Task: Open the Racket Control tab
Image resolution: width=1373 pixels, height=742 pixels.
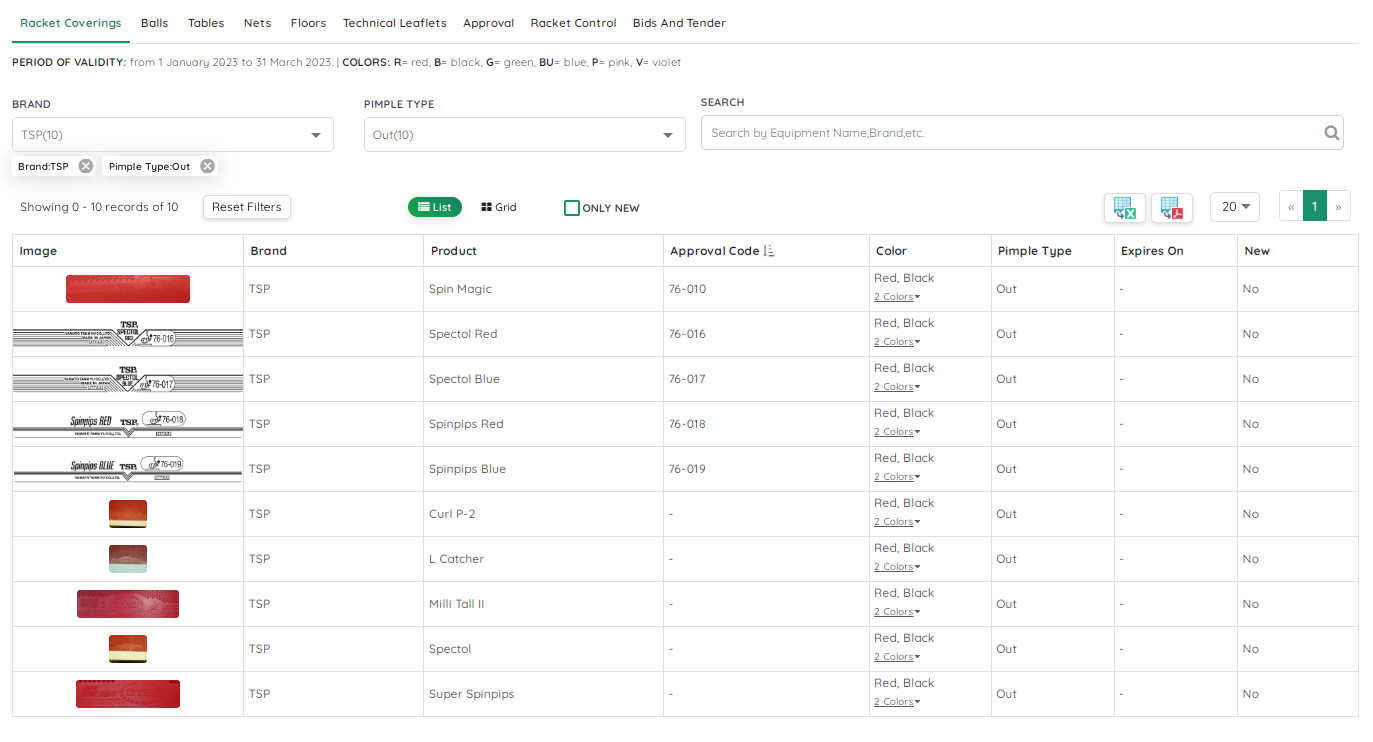Action: [574, 23]
